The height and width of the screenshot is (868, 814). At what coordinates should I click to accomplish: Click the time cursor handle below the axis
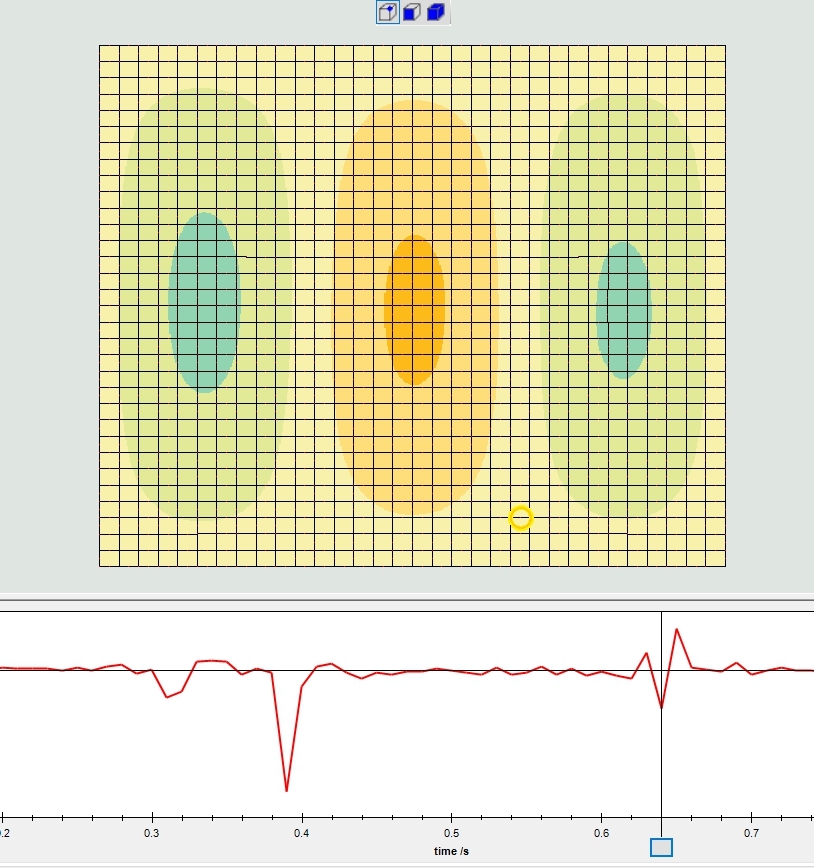[661, 848]
